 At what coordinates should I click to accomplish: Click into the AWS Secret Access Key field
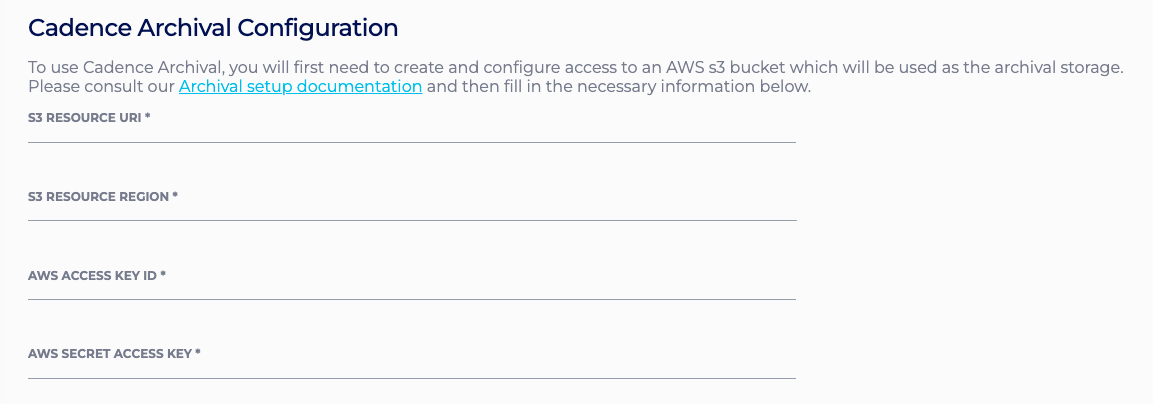(x=411, y=370)
